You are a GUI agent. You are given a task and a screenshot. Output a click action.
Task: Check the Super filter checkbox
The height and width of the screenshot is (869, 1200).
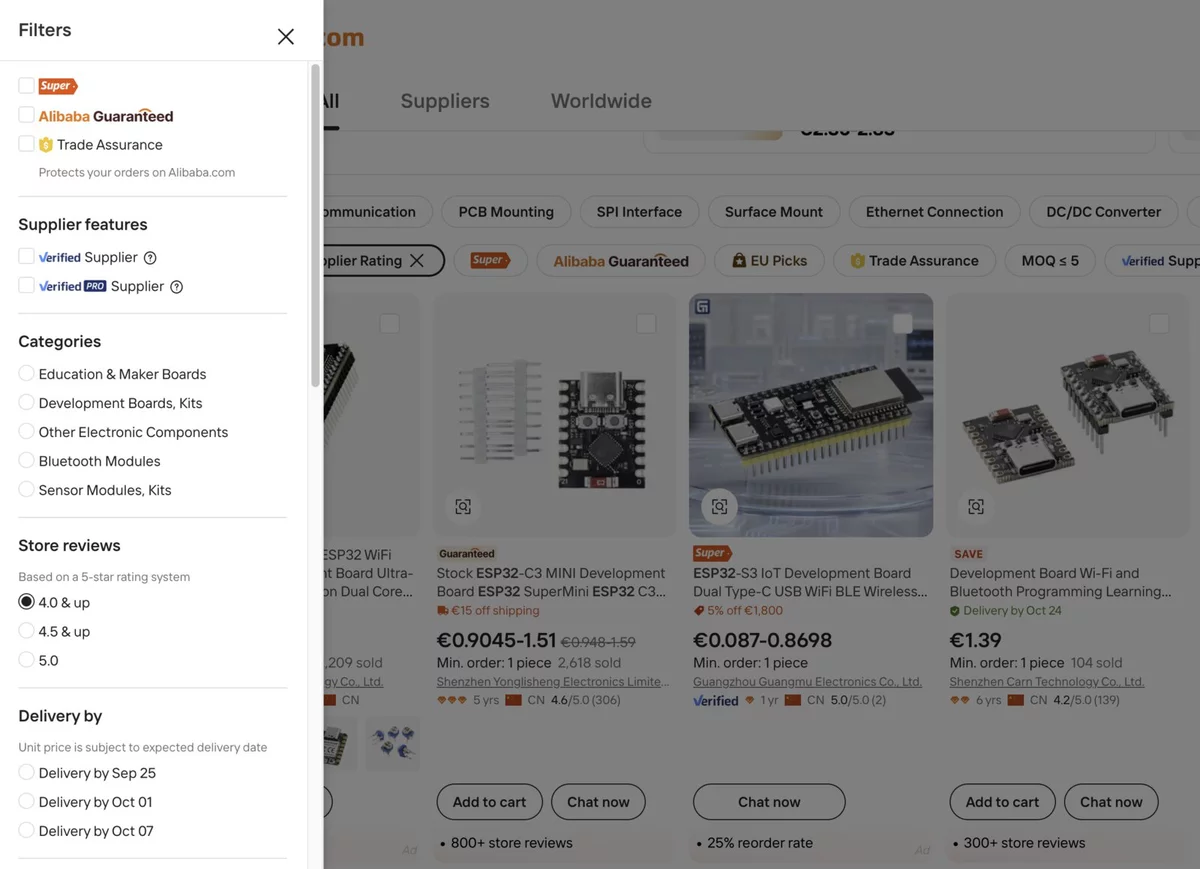(26, 86)
